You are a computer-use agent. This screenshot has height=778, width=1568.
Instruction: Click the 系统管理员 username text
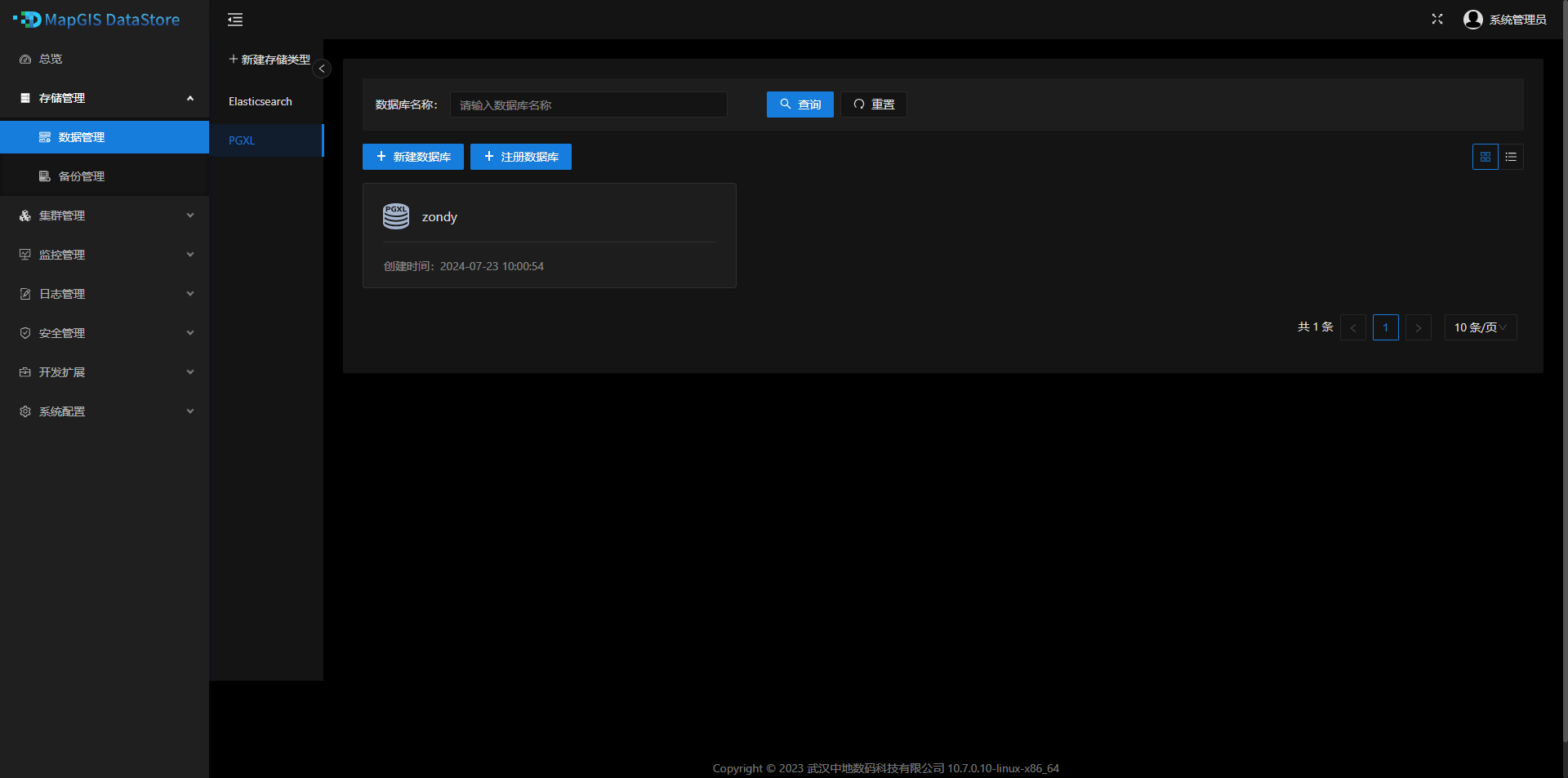point(1518,20)
